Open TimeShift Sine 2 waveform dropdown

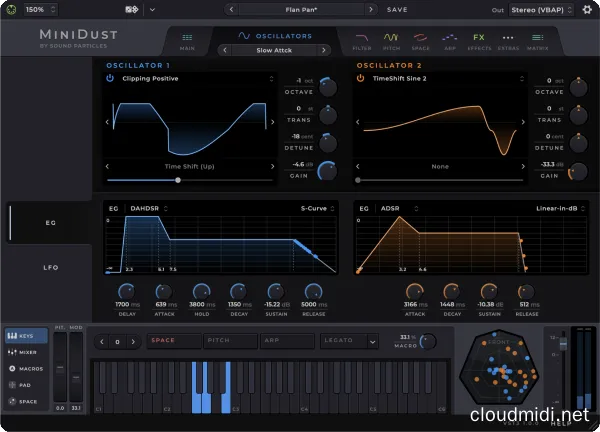tap(448, 78)
